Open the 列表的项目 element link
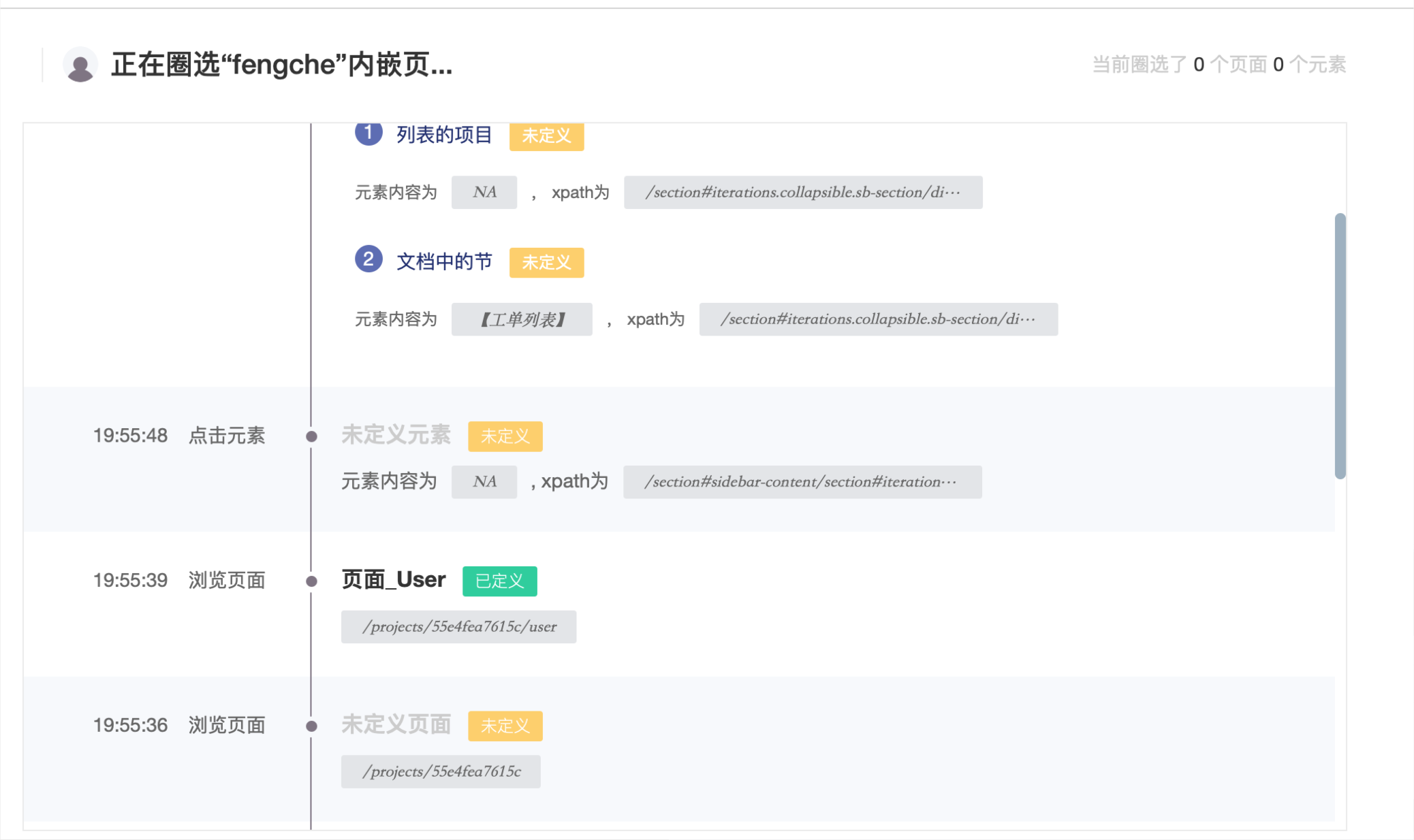The image size is (1414, 840). tap(444, 135)
